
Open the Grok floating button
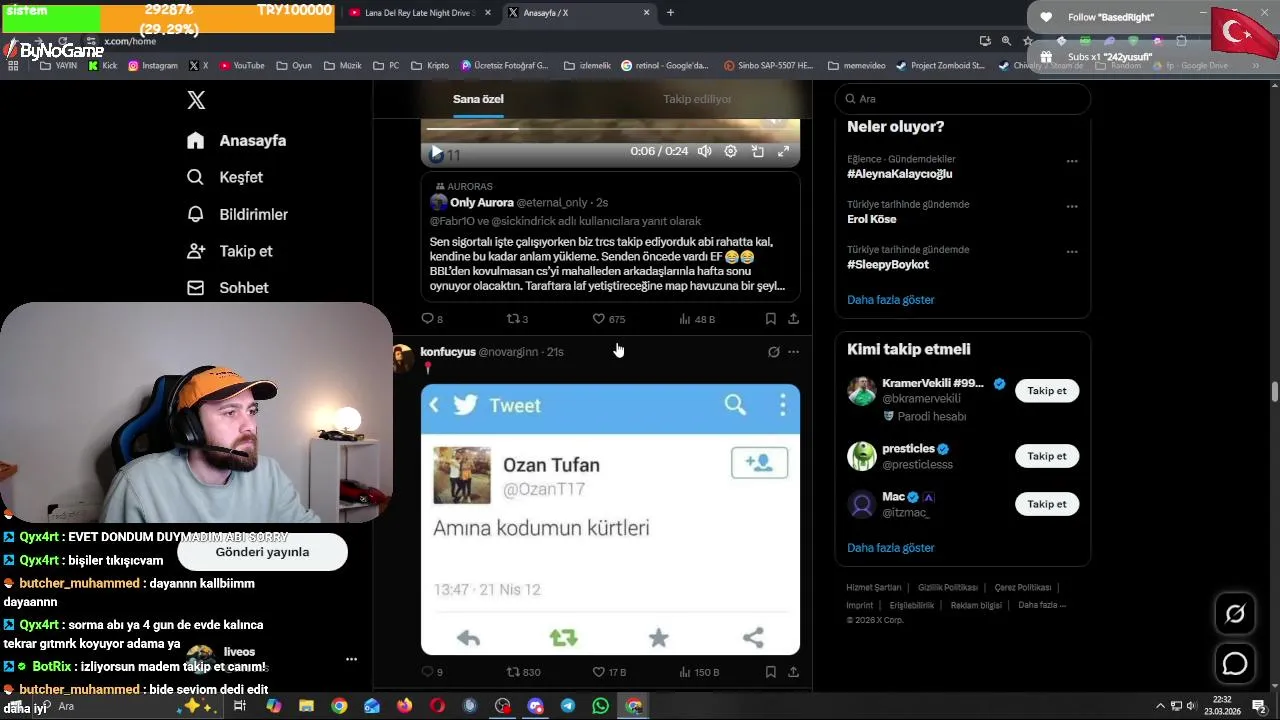[x=1235, y=614]
